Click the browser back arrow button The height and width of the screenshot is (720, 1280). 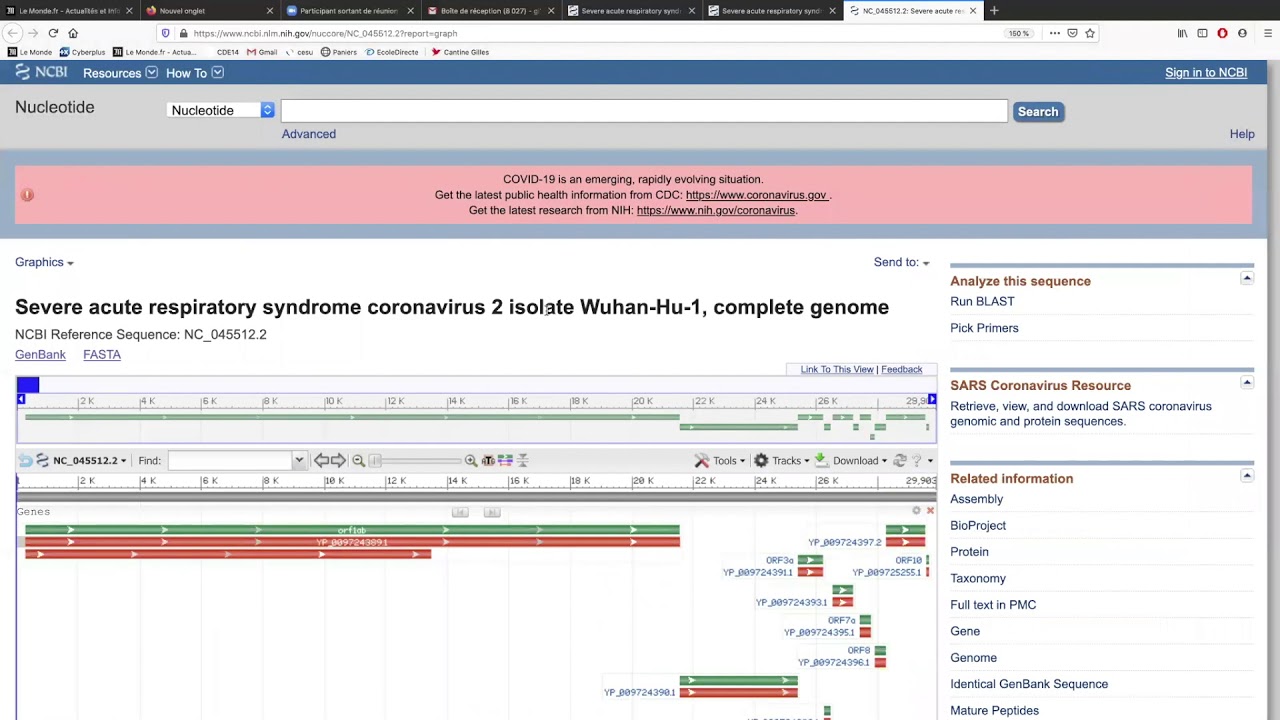(13, 33)
